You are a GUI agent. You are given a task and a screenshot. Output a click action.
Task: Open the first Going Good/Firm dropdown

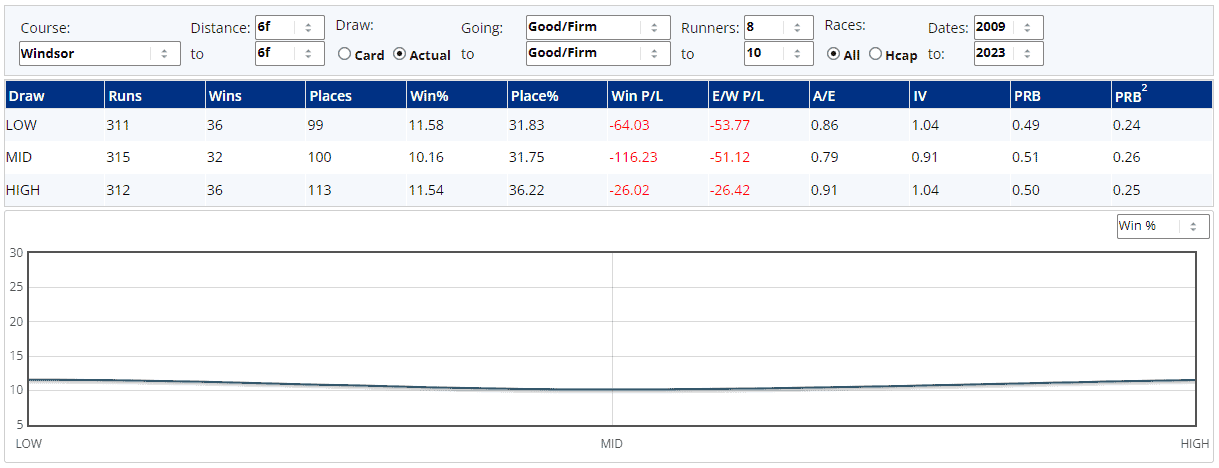point(597,28)
